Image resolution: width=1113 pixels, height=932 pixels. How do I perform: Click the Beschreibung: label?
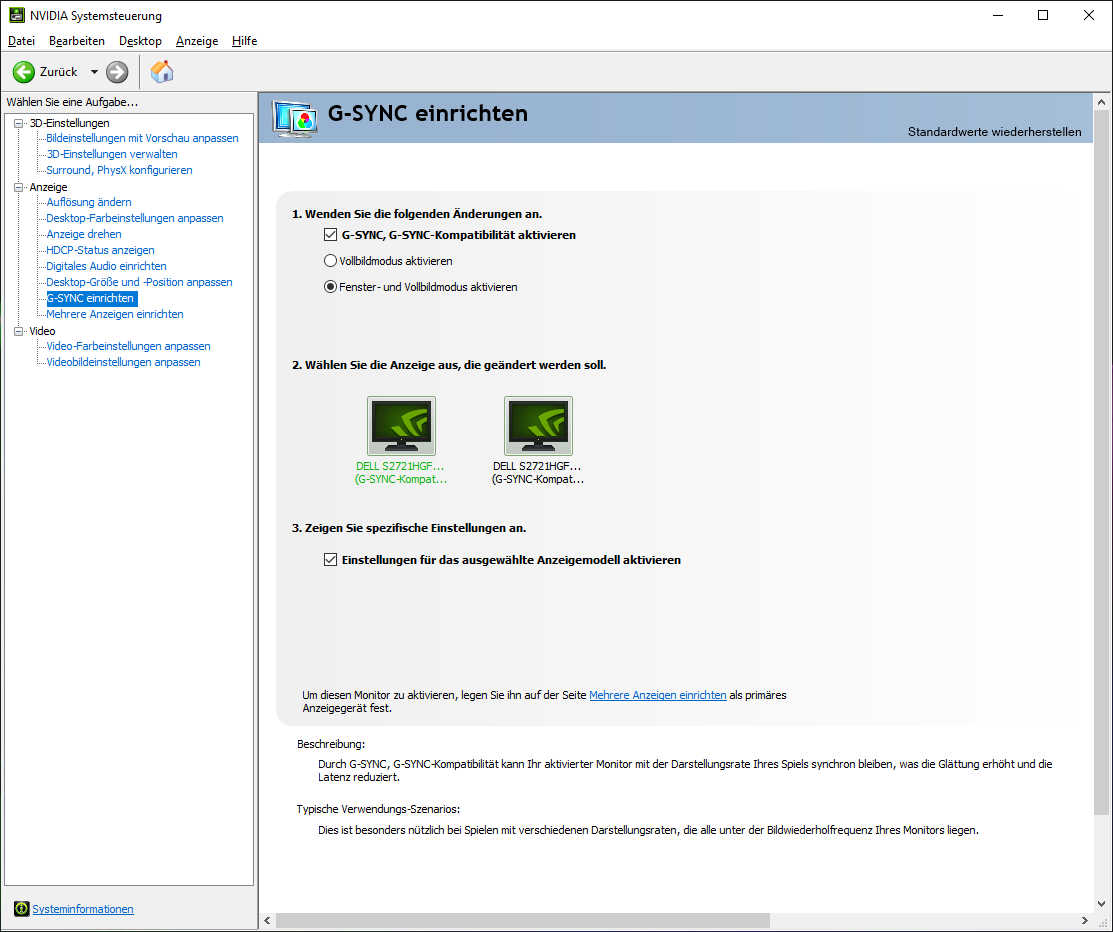[x=331, y=744]
